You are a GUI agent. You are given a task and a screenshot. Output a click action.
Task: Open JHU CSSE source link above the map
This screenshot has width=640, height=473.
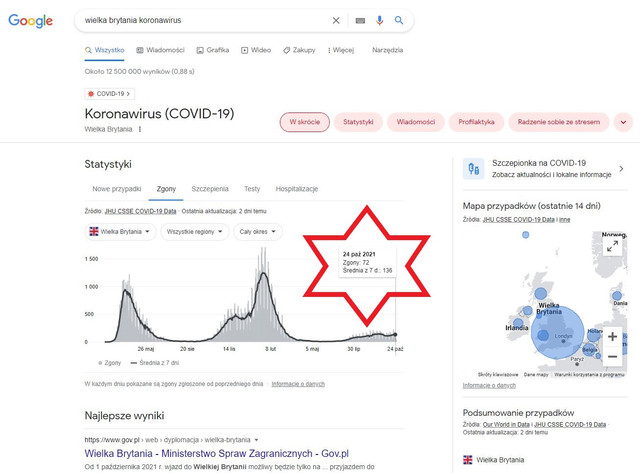coord(518,220)
